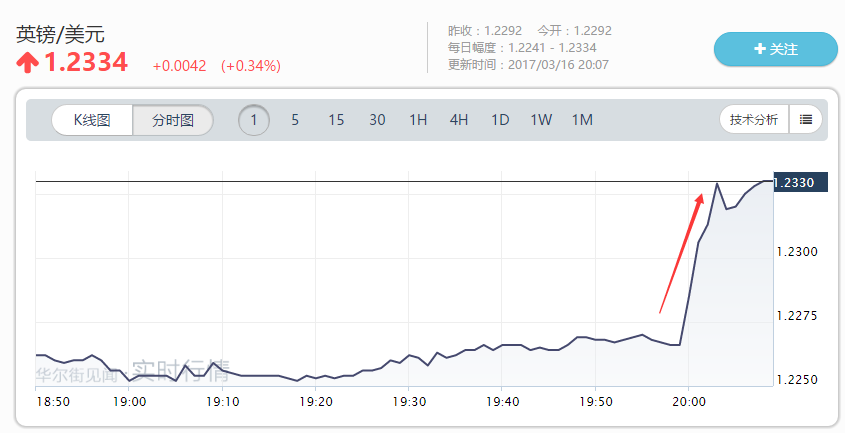This screenshot has height=433, width=845.
Task: Click the list menu icon beside 技术分析
Action: (805, 120)
